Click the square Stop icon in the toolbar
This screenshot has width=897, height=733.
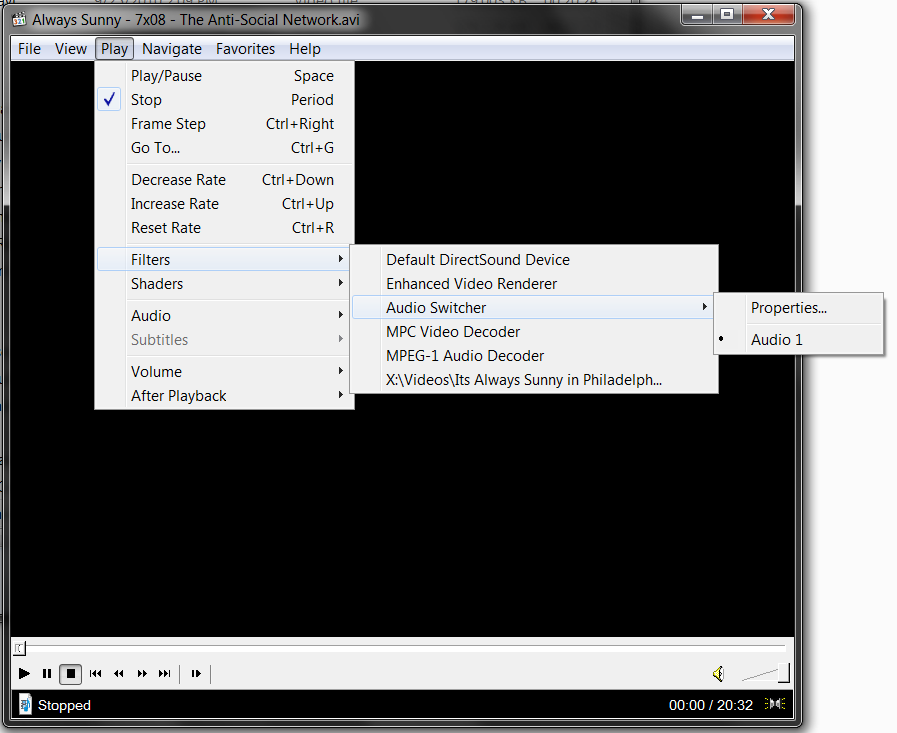70,674
